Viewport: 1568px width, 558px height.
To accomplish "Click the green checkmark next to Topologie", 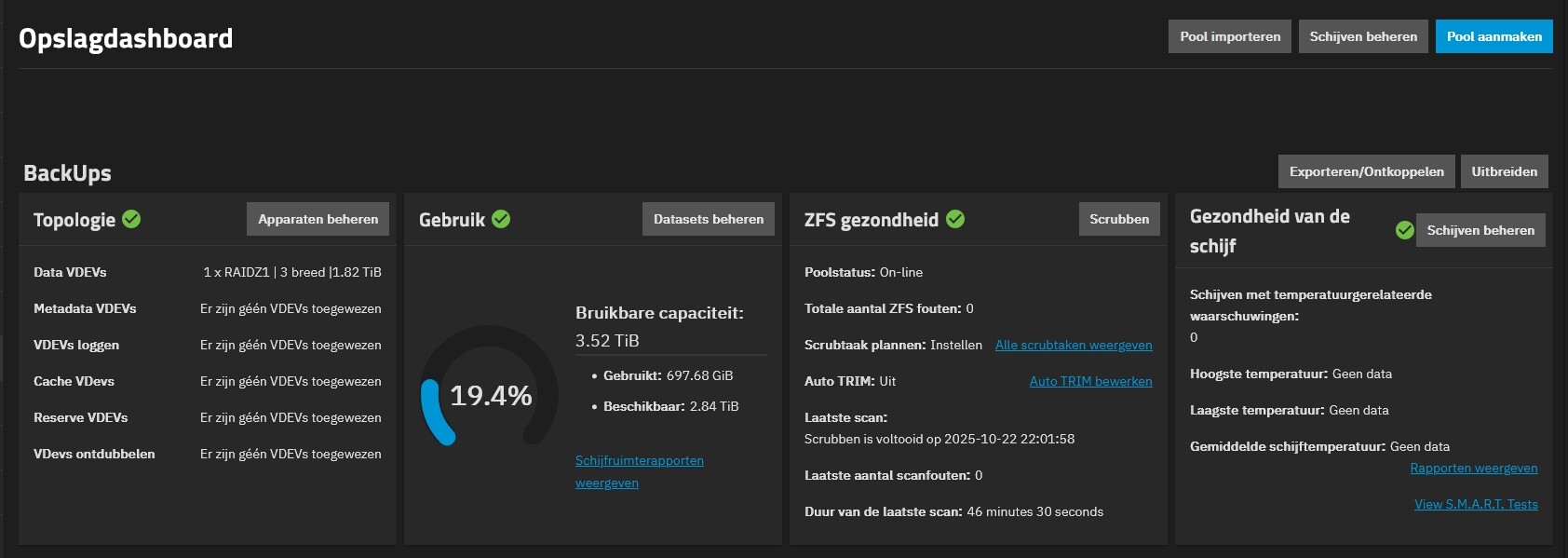I will 131,219.
